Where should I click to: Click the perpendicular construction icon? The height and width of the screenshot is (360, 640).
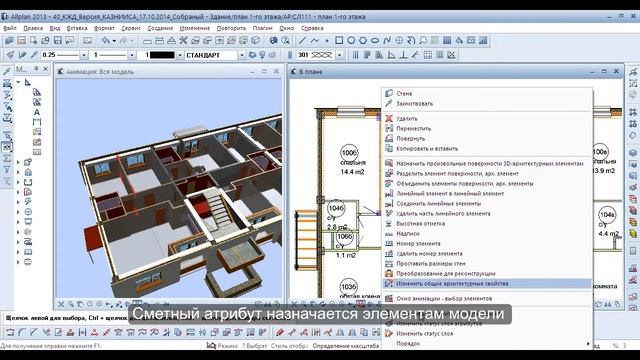tap(403, 55)
